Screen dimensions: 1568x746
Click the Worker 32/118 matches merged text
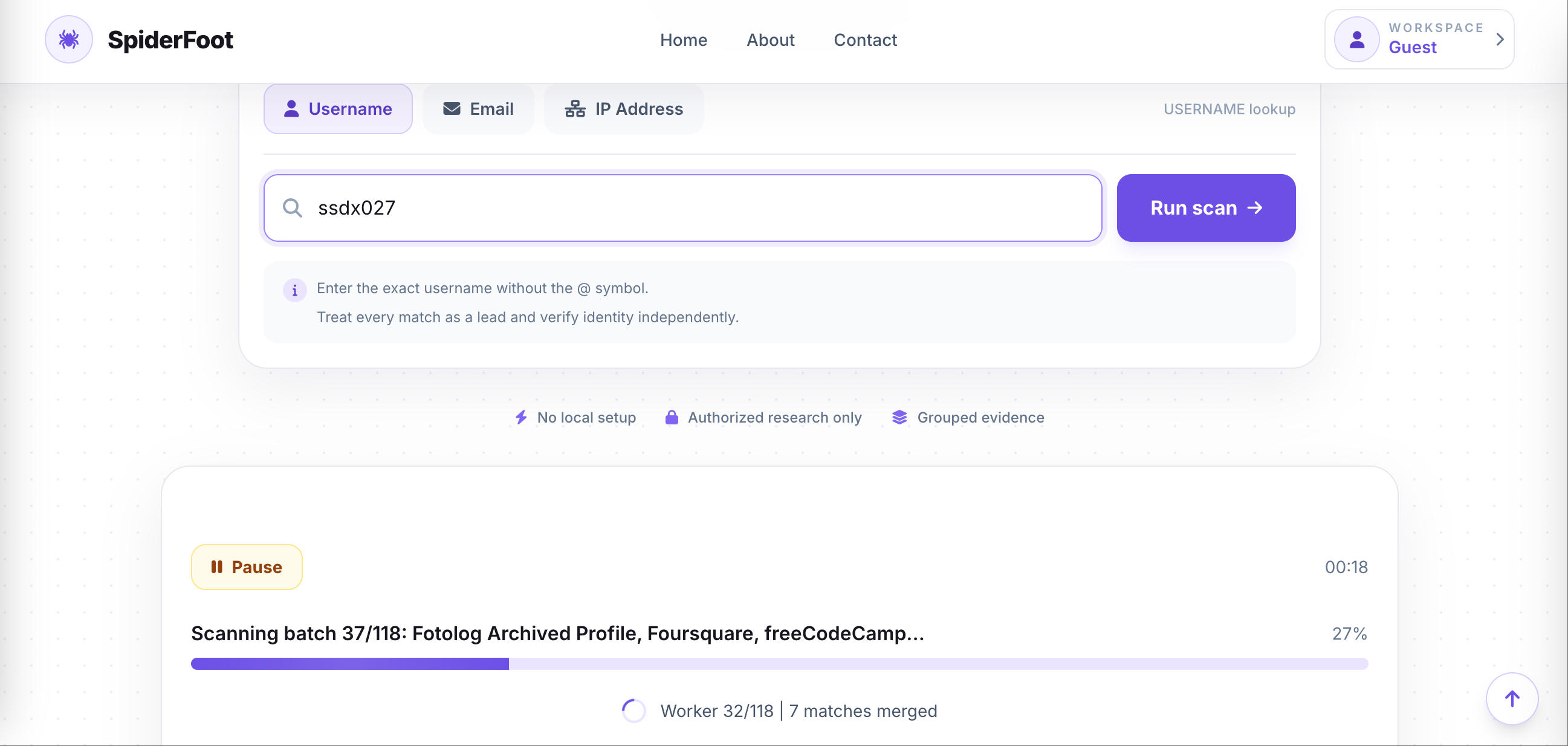pos(799,711)
